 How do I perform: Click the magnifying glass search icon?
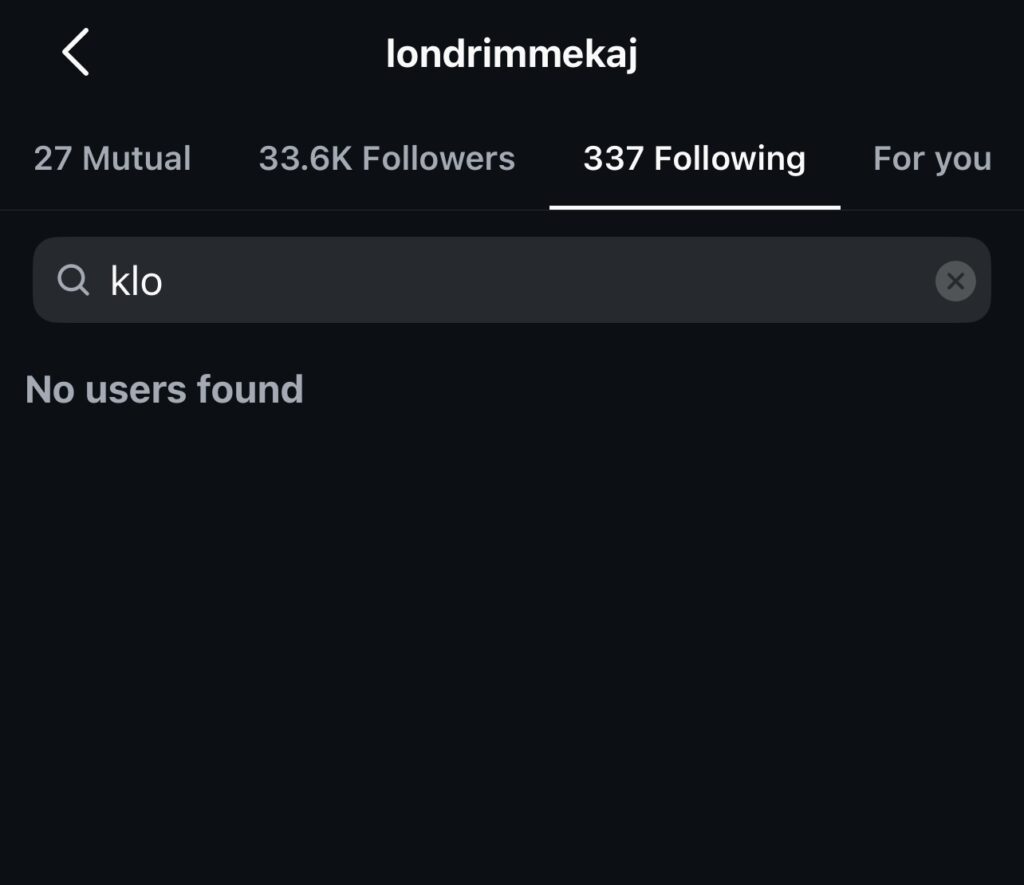pos(73,280)
